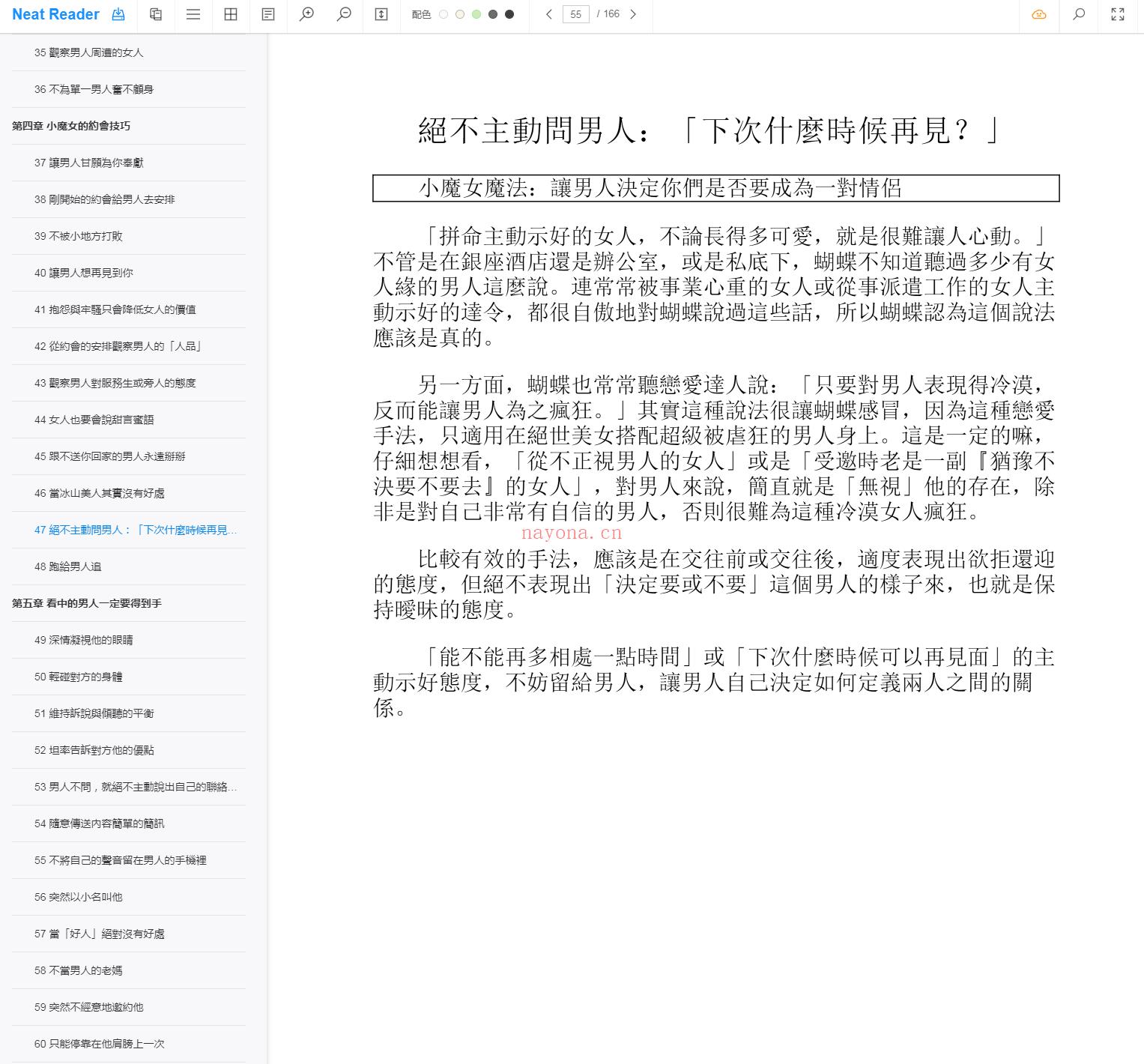Click the import book icon beside Neat Reader
This screenshot has height=1064, width=1144.
pyautogui.click(x=118, y=14)
